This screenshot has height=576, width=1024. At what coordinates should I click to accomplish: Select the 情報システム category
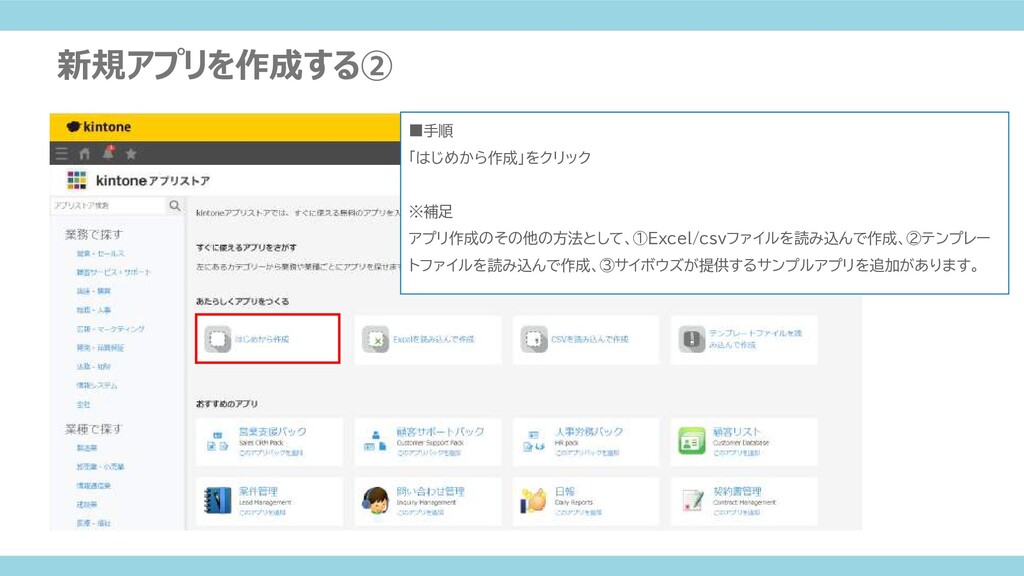97,386
